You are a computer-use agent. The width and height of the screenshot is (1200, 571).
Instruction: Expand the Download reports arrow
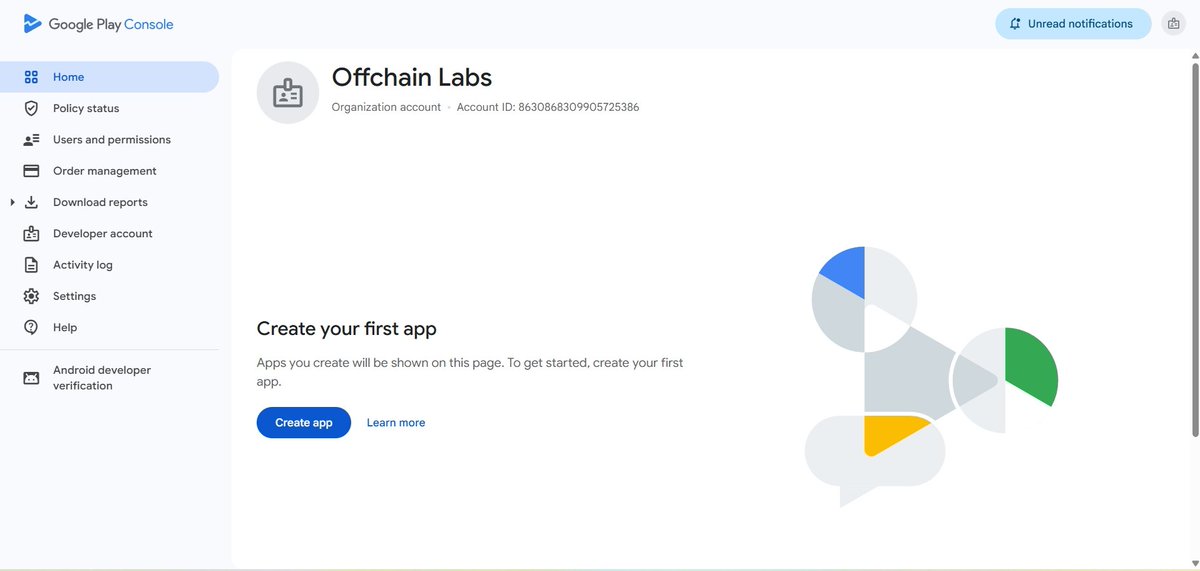12,202
